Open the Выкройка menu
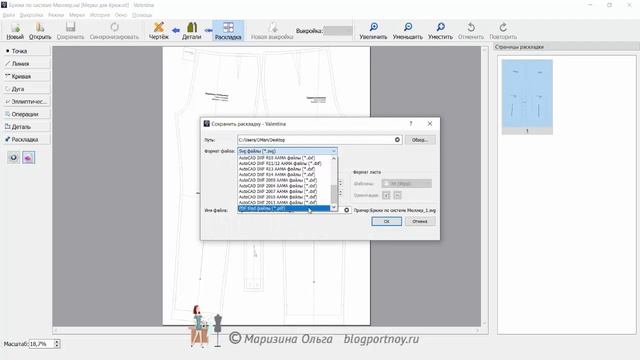The height and width of the screenshot is (360, 640). [x=31, y=15]
